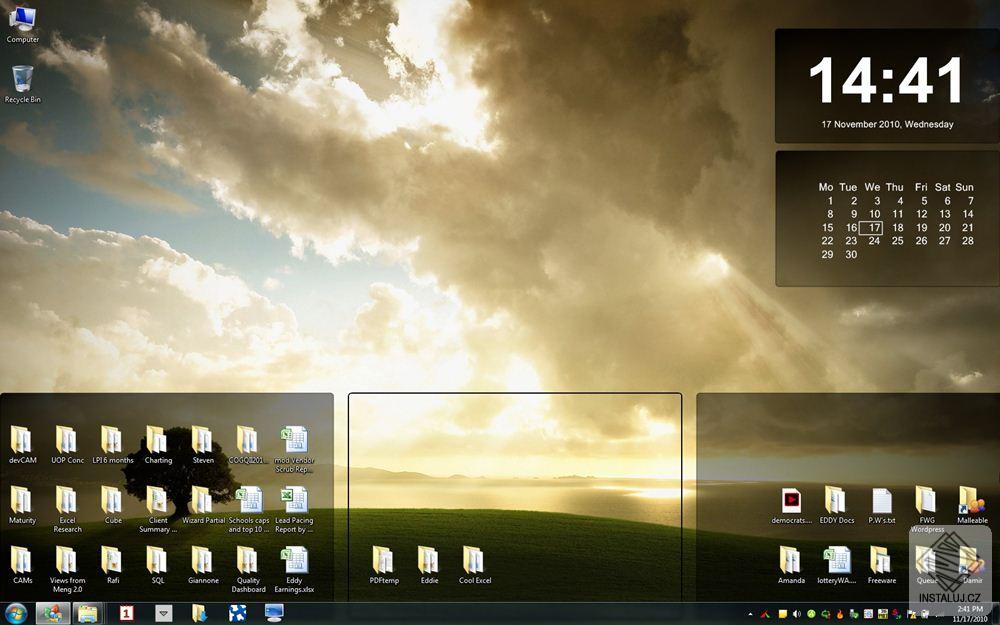Click the Action Center flag tray icon
Image resolution: width=1000 pixels, height=625 pixels.
pos(910,614)
